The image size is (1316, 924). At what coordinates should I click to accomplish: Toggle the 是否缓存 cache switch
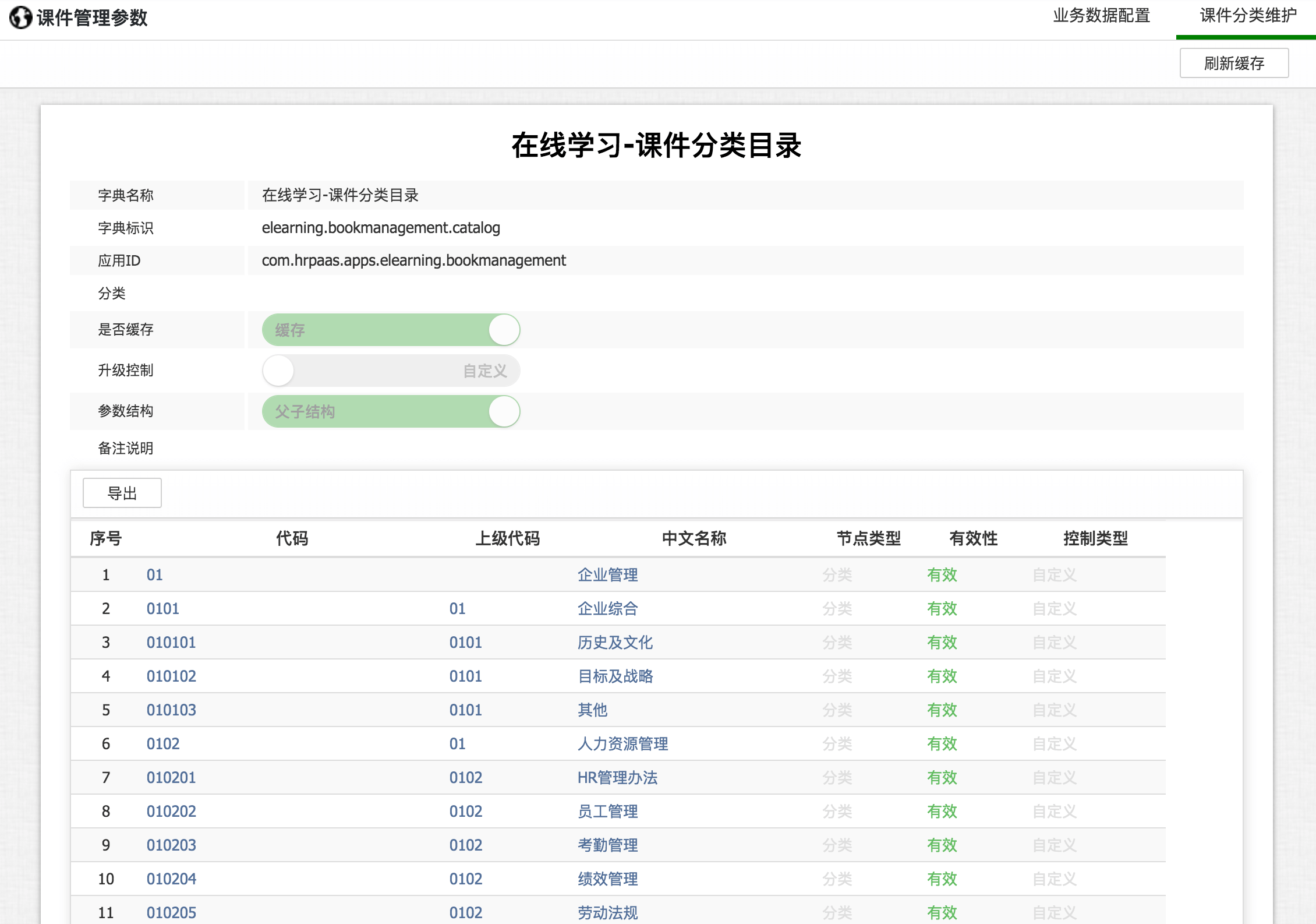coord(391,330)
